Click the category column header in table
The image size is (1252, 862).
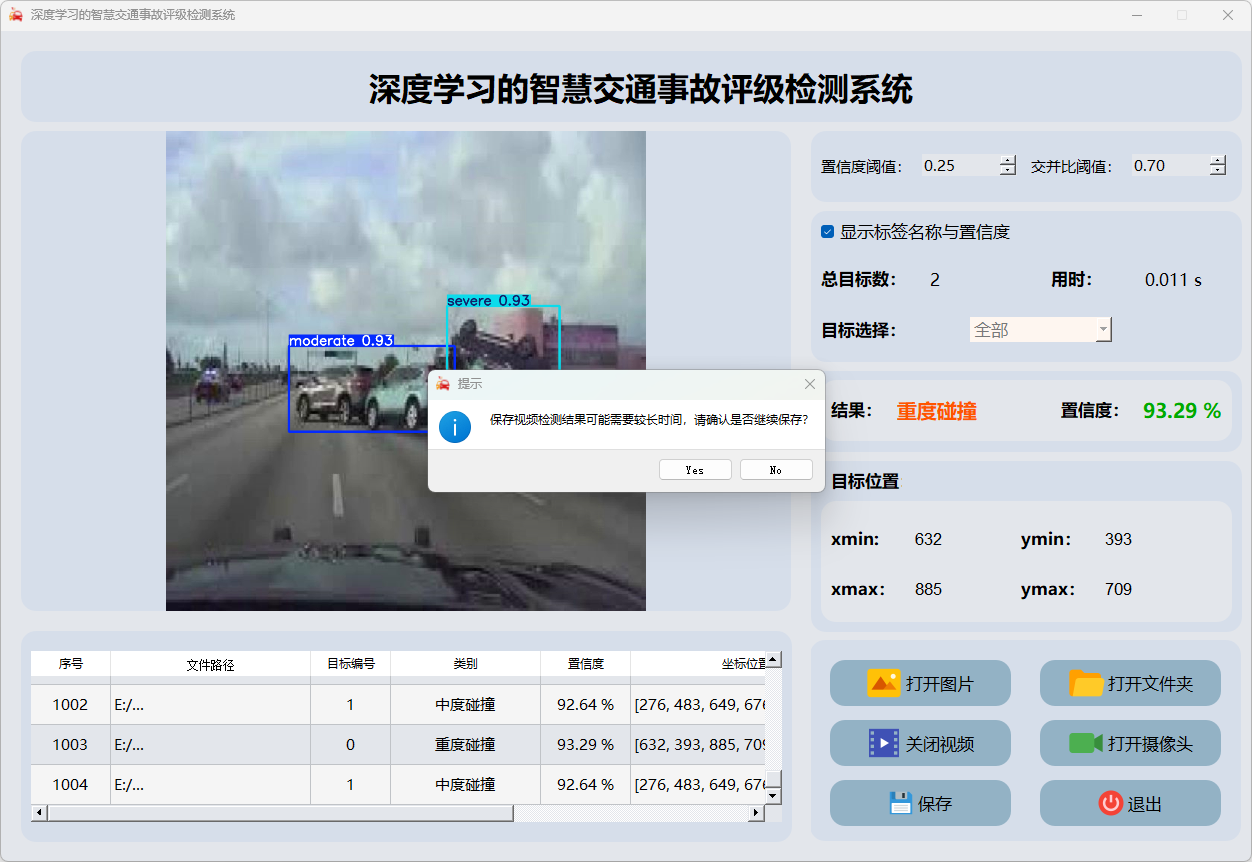pos(465,664)
